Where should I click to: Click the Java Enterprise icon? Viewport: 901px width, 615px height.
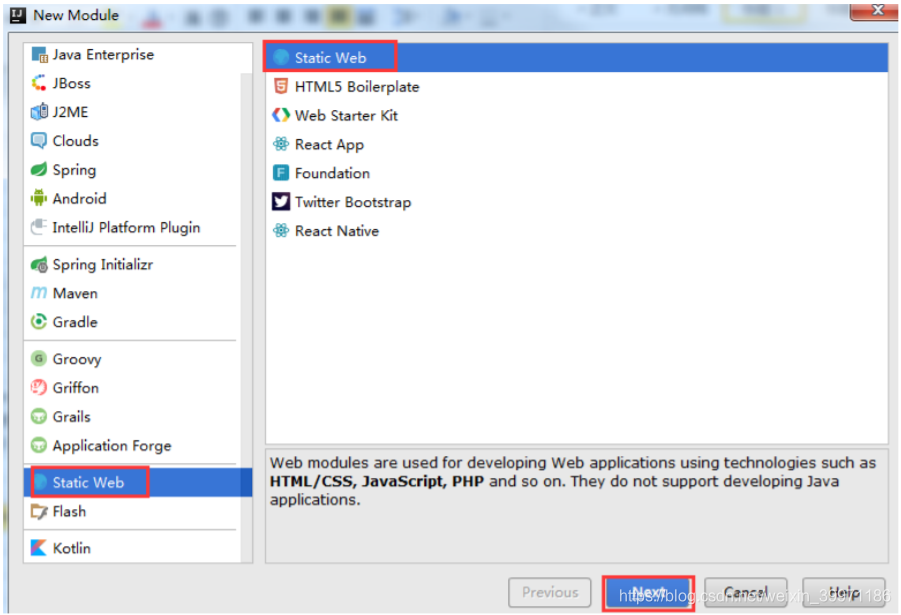[x=39, y=55]
